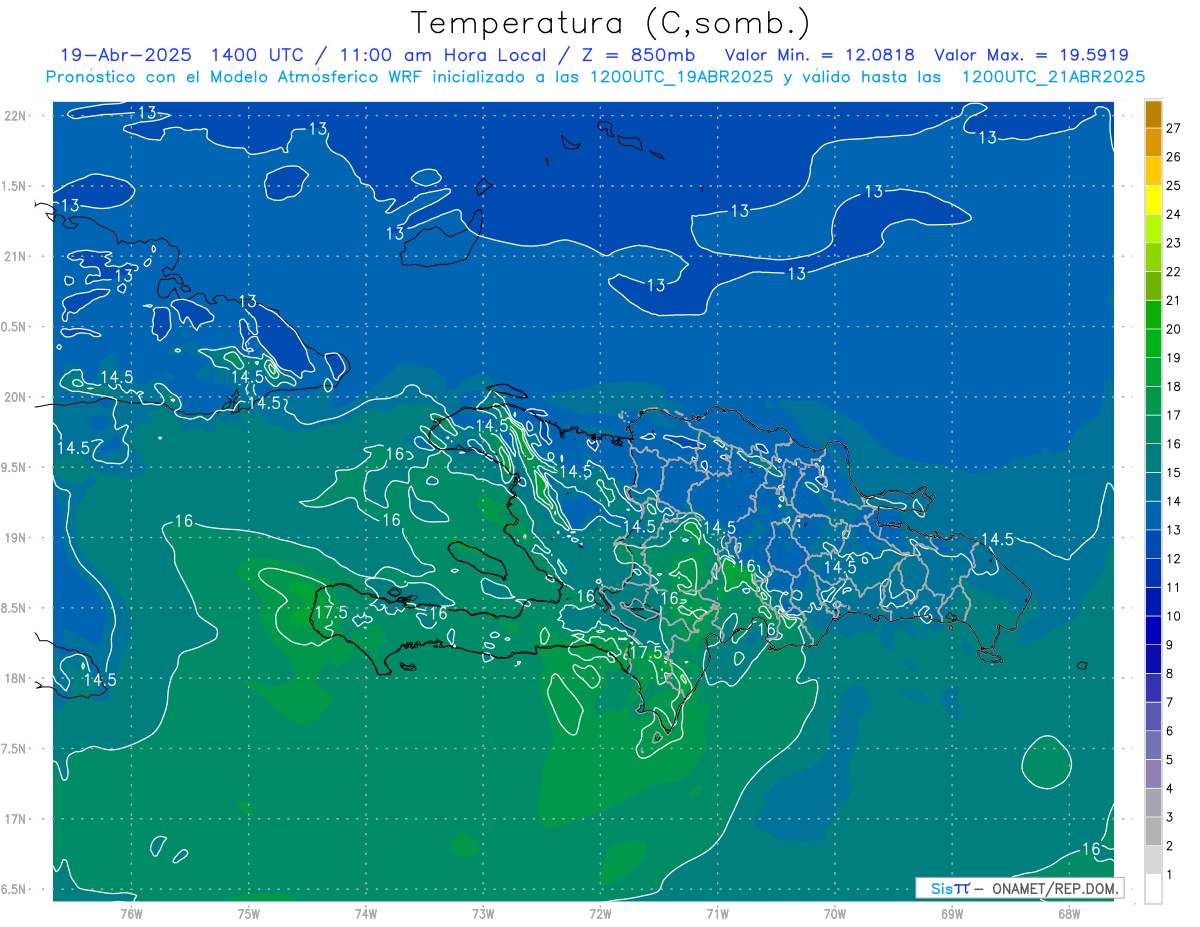Click the color bar label 26
This screenshot has height=927, width=1200.
[x=1173, y=157]
